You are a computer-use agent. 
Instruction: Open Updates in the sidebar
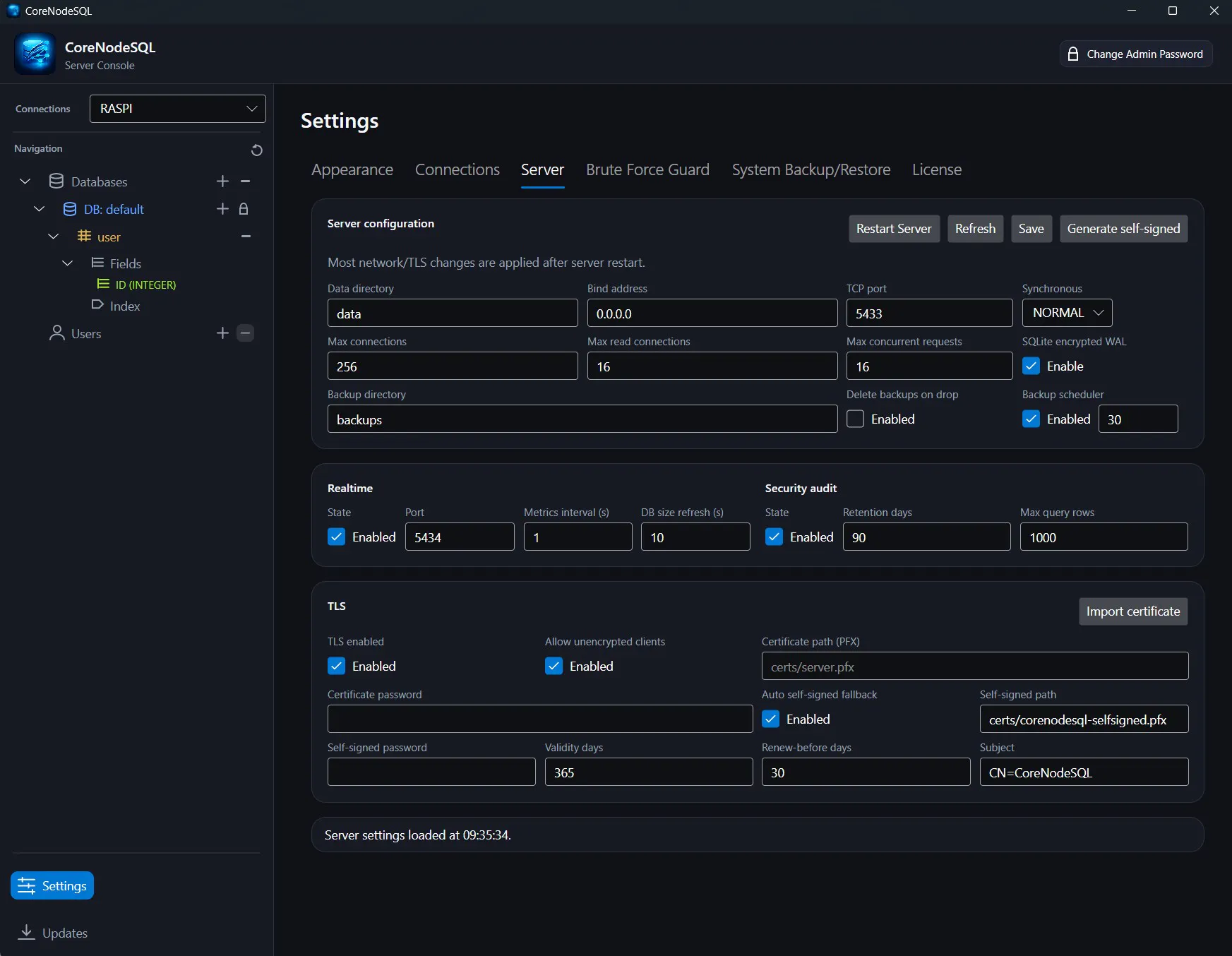point(53,933)
